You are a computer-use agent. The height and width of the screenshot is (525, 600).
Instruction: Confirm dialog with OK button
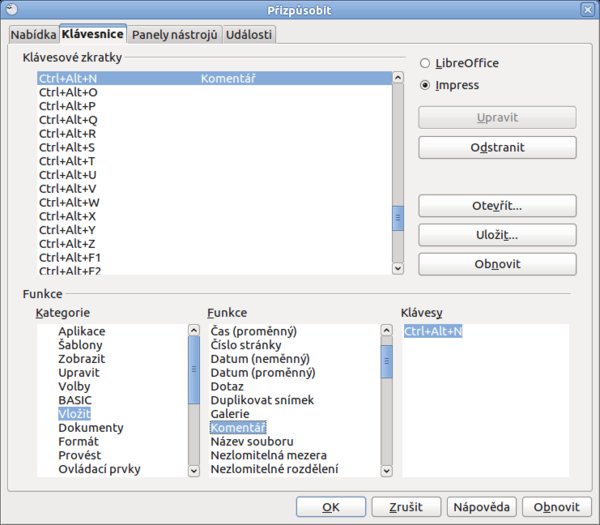[x=331, y=507]
